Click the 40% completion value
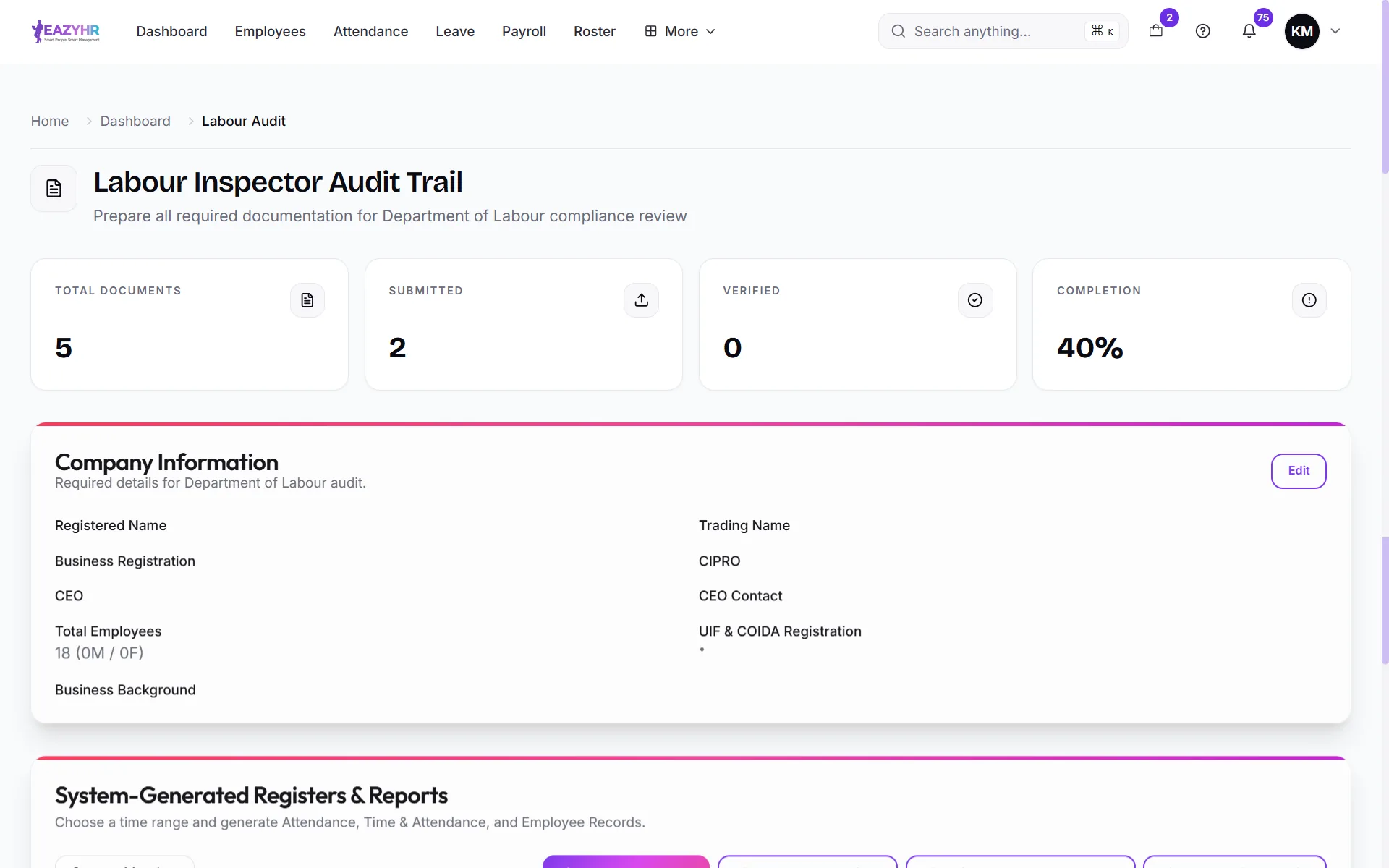Image resolution: width=1389 pixels, height=868 pixels. (x=1089, y=348)
